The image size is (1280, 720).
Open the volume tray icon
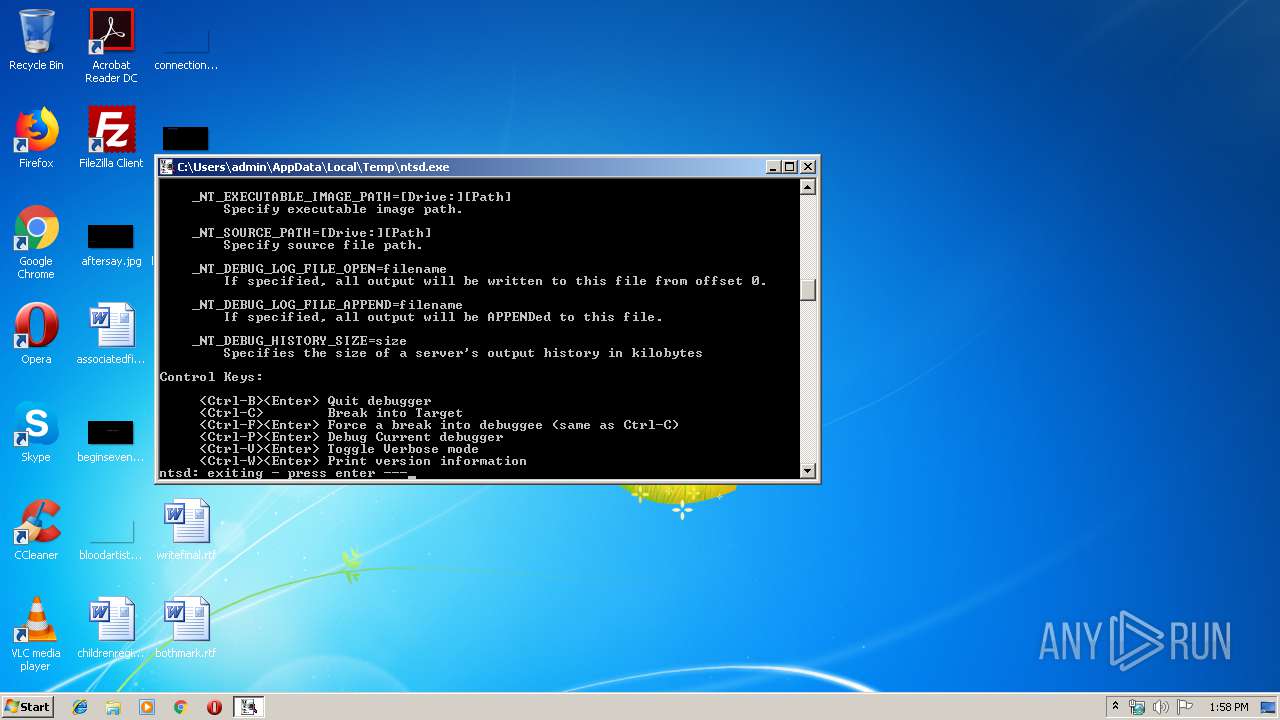pos(1161,707)
